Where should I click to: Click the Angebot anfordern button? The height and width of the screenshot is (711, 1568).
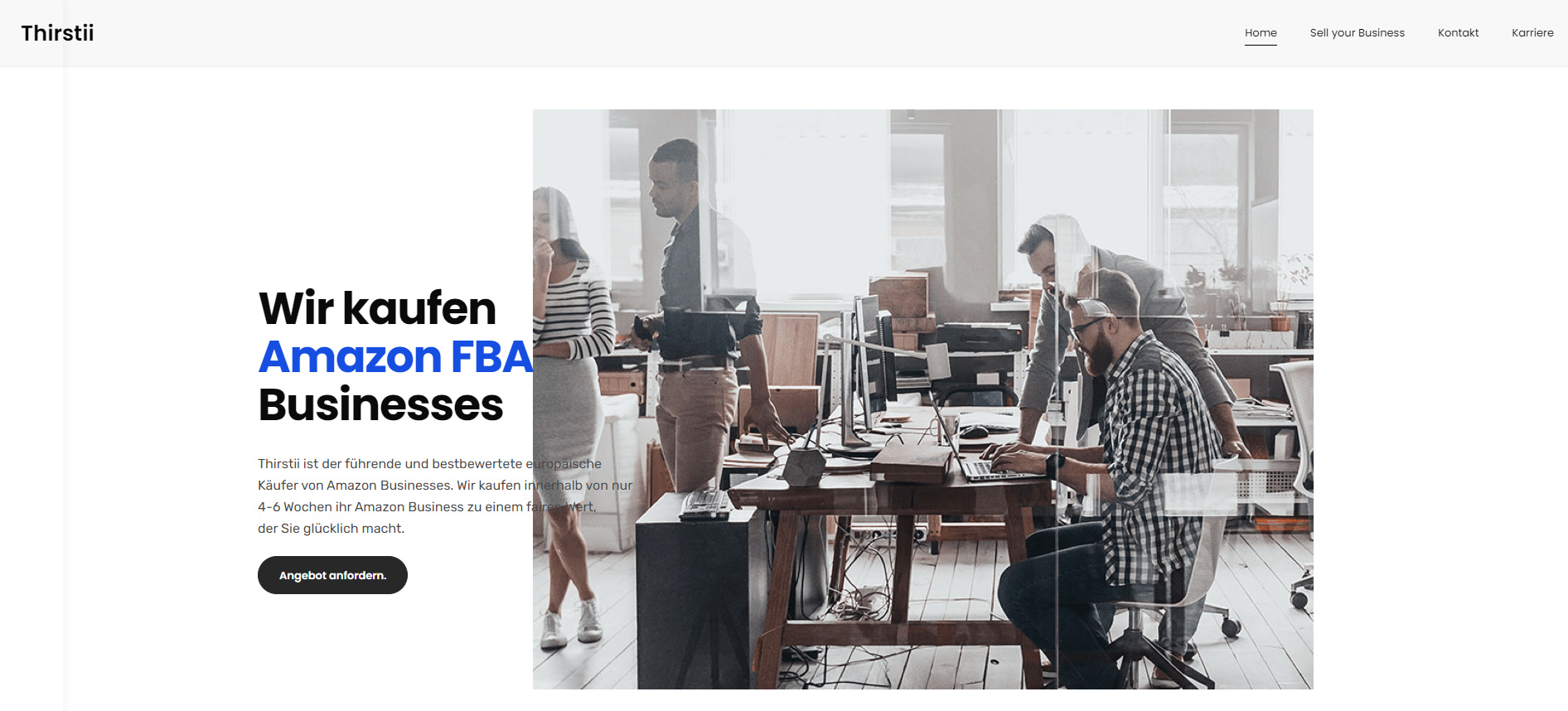[x=332, y=575]
